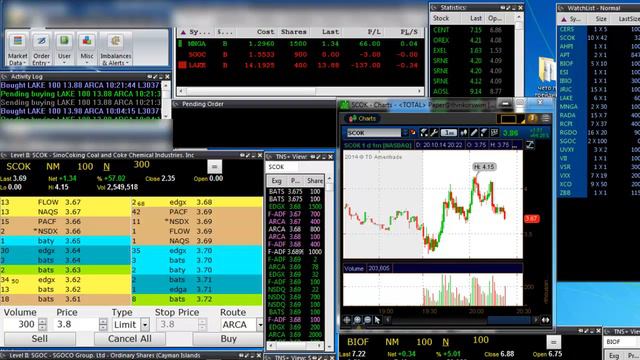The width and height of the screenshot is (640, 360).
Task: Click the equals button in BIOF Level II header
Action: (553, 342)
